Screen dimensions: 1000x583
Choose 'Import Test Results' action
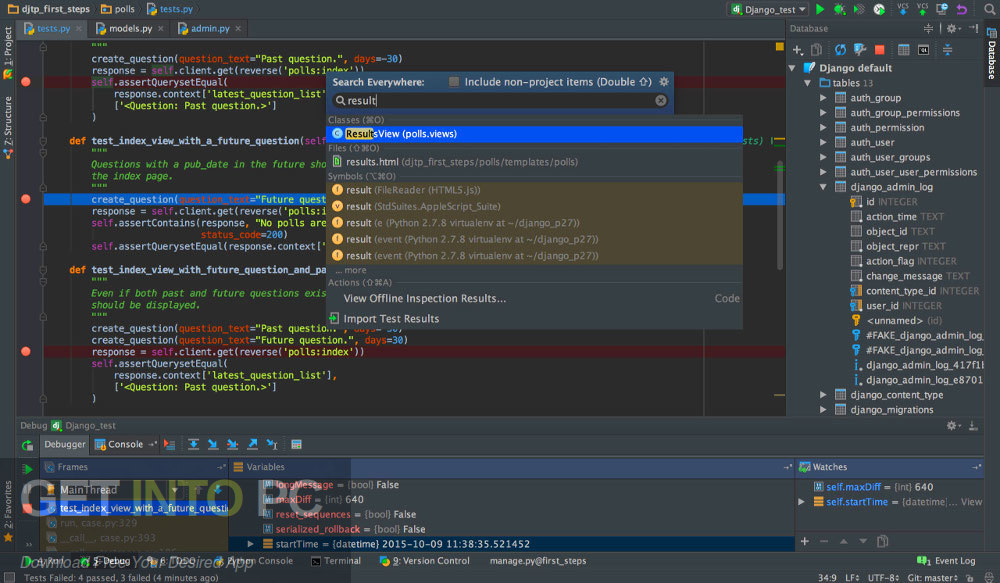click(x=391, y=318)
